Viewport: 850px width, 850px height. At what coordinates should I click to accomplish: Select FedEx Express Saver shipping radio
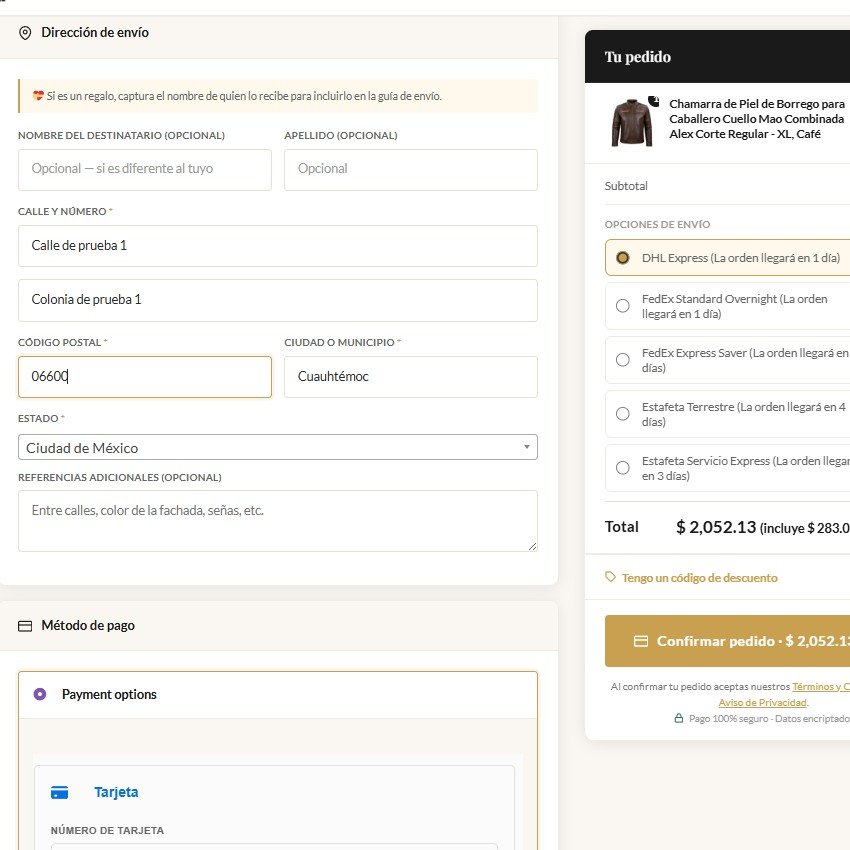[x=623, y=360]
